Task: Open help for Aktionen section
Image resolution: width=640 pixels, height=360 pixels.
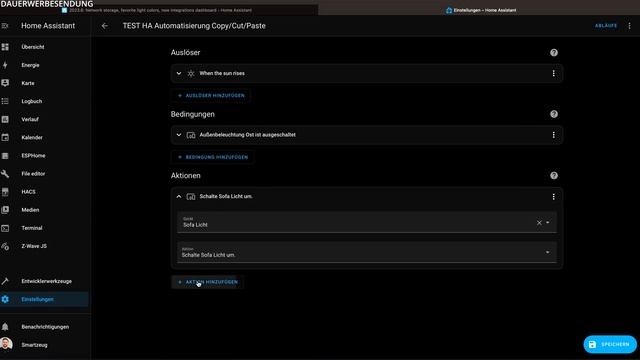Action: point(554,176)
